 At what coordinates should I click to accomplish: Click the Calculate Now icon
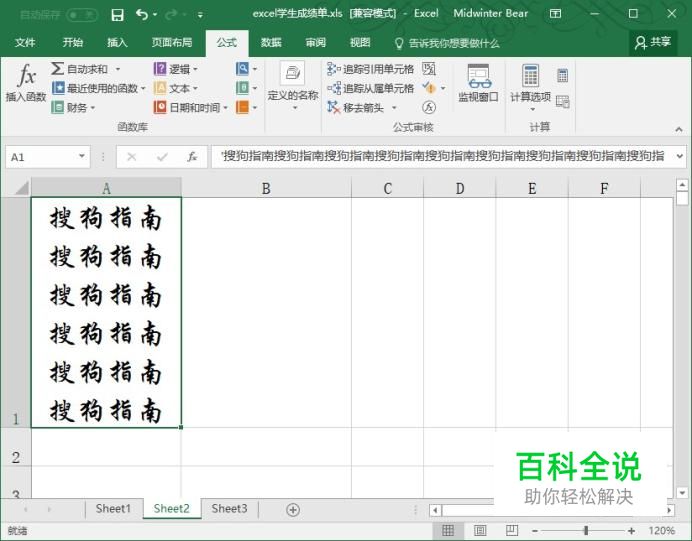(562, 76)
